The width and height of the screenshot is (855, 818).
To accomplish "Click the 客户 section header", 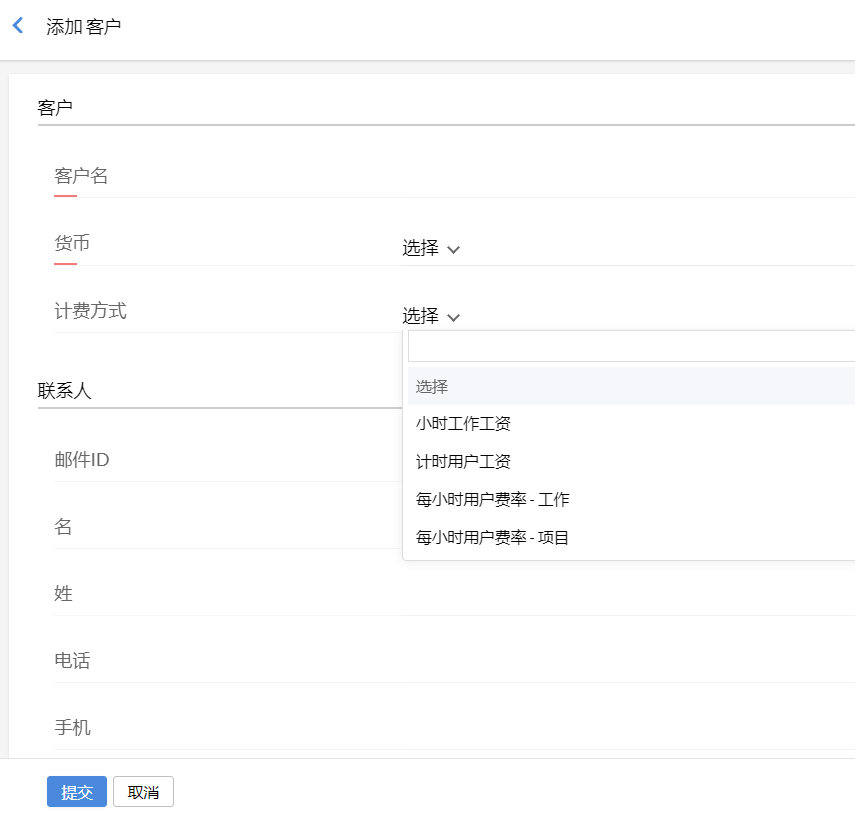I will 55,107.
